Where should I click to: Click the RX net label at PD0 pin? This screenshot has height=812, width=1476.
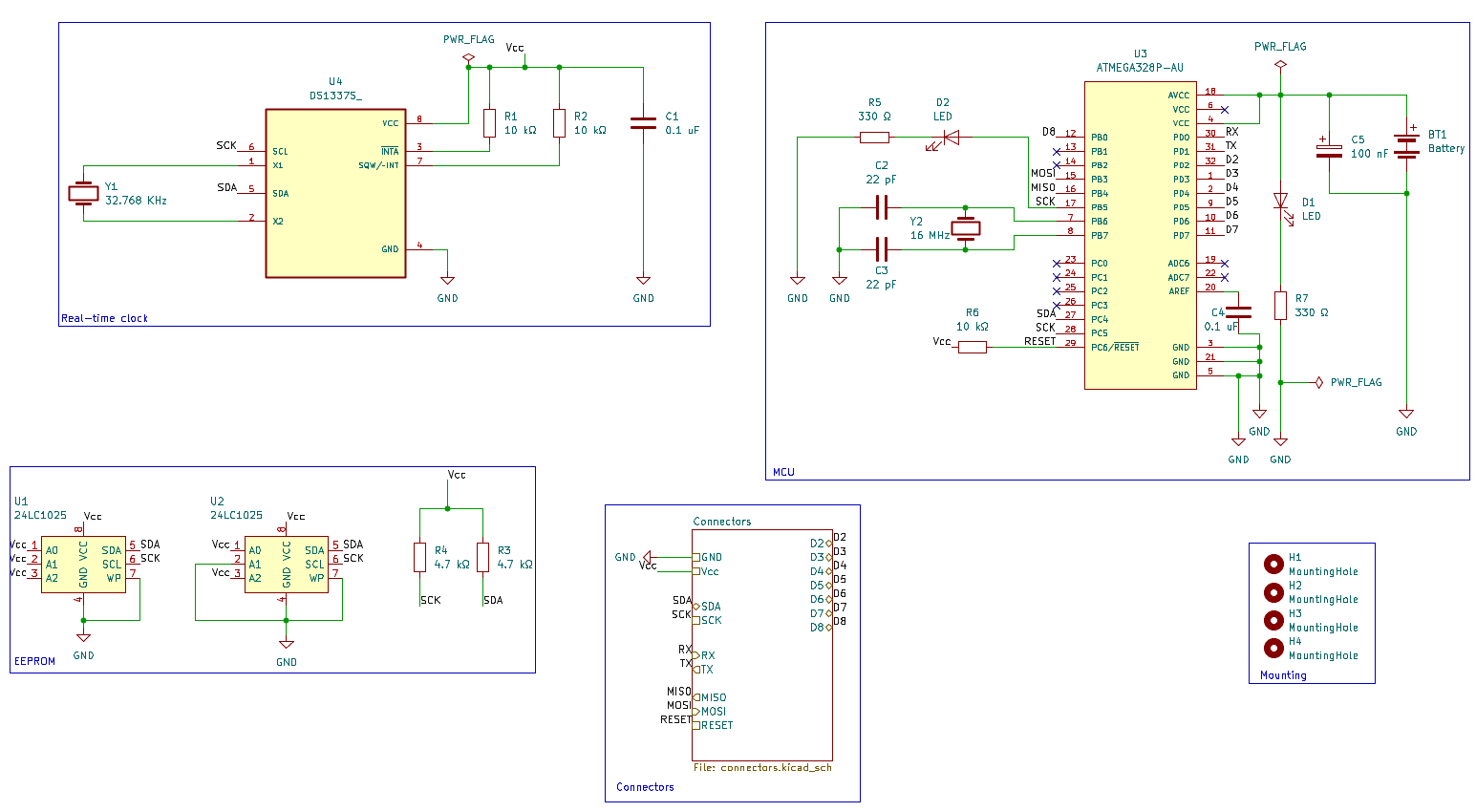tap(1232, 132)
